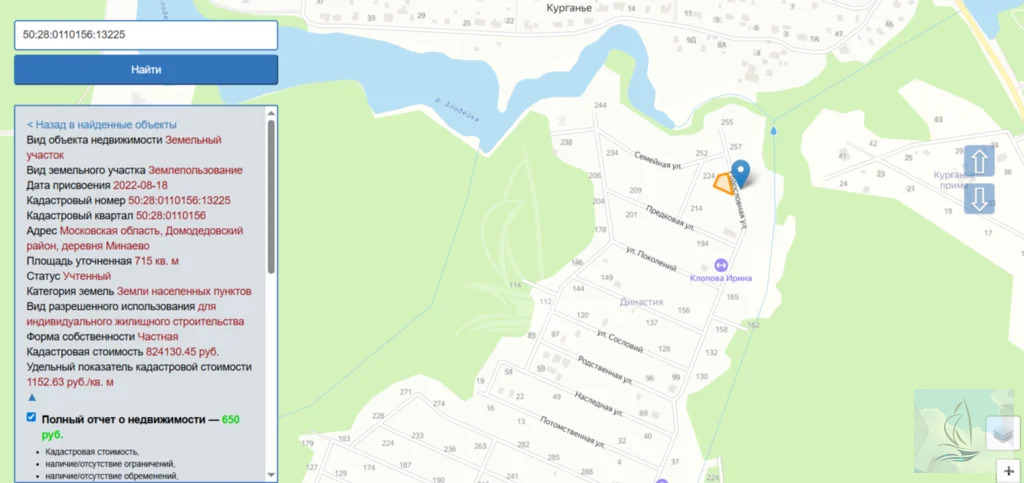Click the down arrow map navigation icon
The width and height of the screenshot is (1024, 483).
pyautogui.click(x=979, y=199)
